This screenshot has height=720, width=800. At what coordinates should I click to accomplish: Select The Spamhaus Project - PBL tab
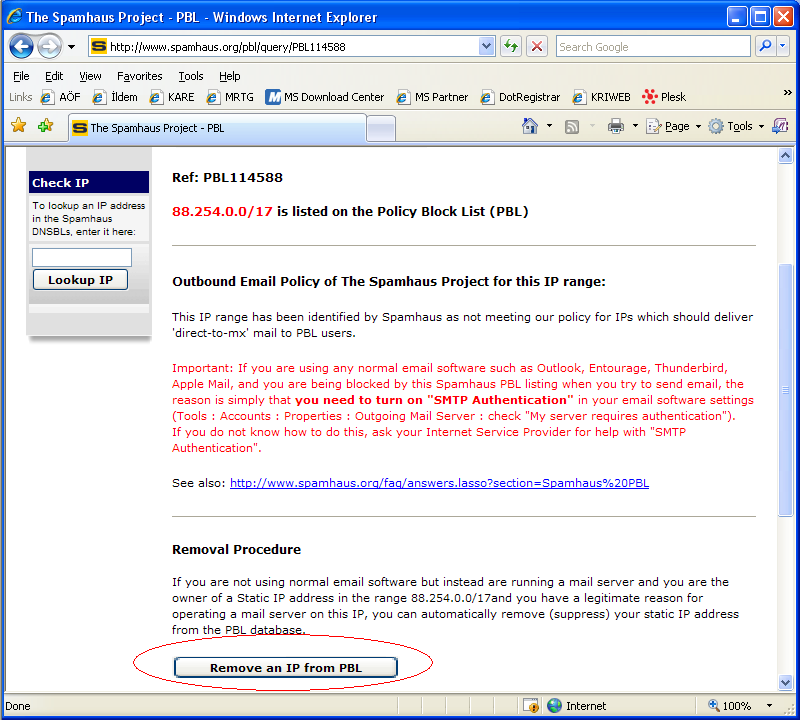pyautogui.click(x=217, y=128)
